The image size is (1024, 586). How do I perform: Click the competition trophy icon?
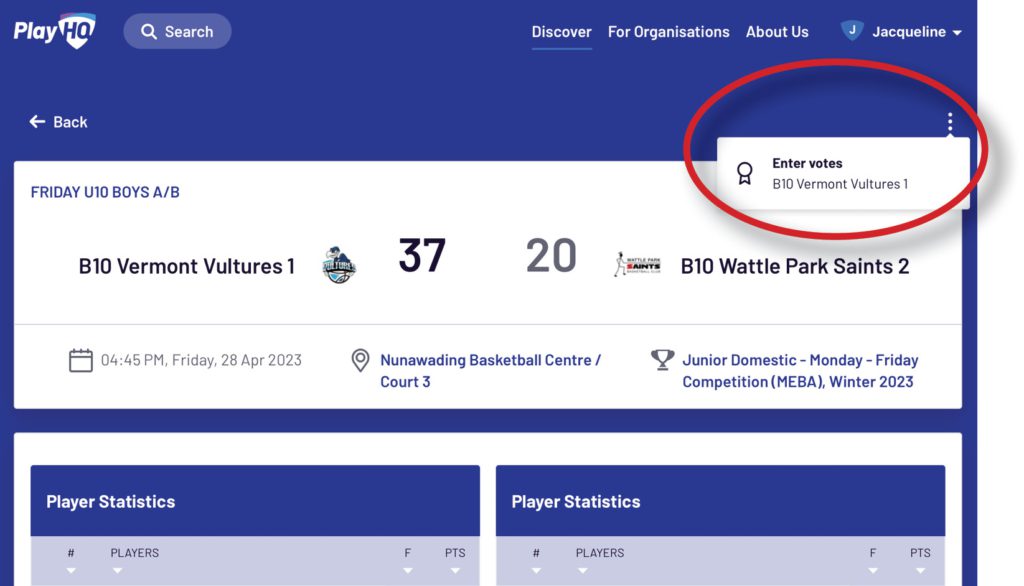662,360
